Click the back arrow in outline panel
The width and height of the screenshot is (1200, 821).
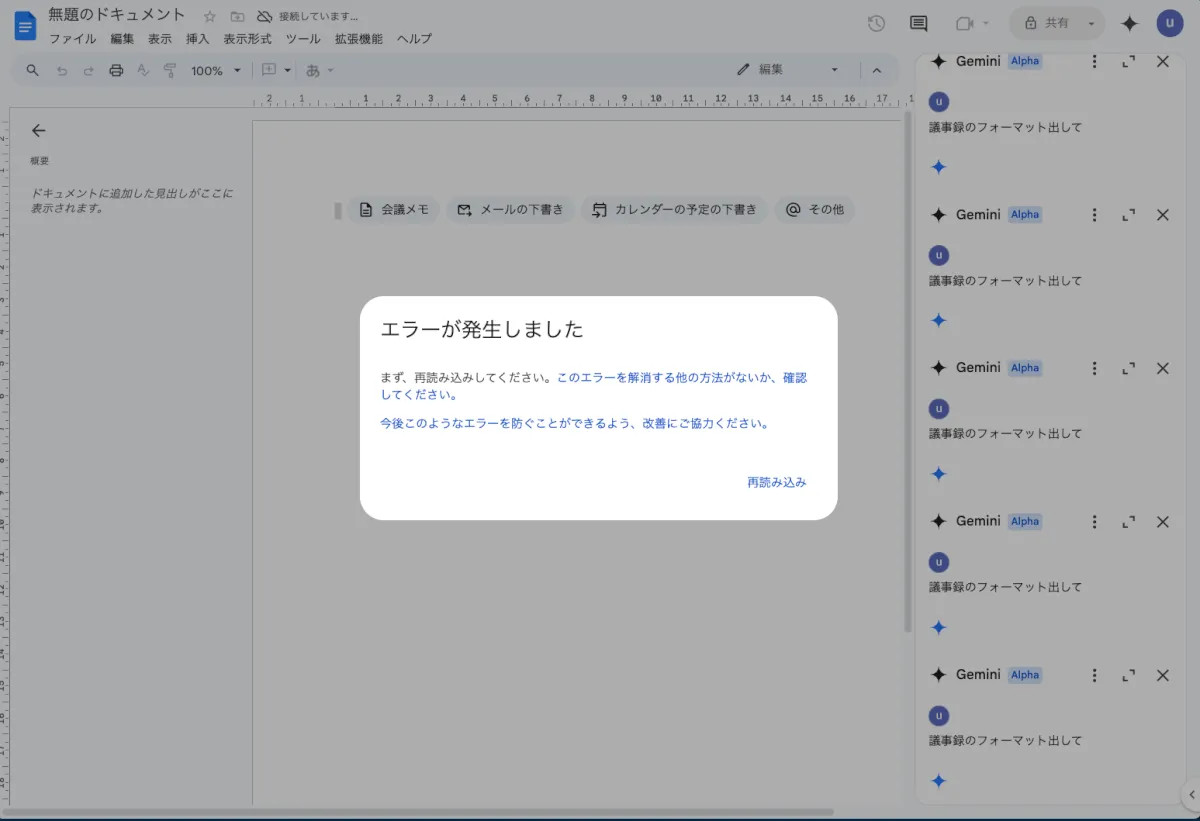point(39,130)
